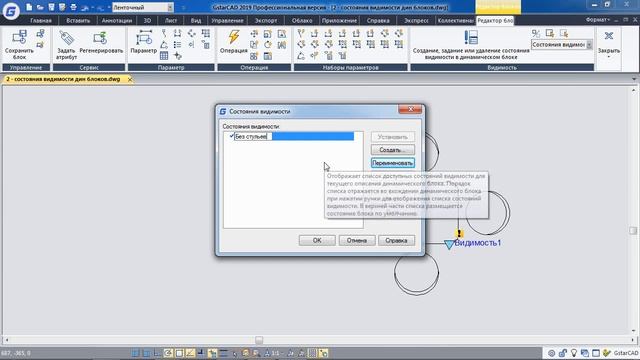Click the large visibility states icon
Screen dimensions: 640x360
[471, 37]
